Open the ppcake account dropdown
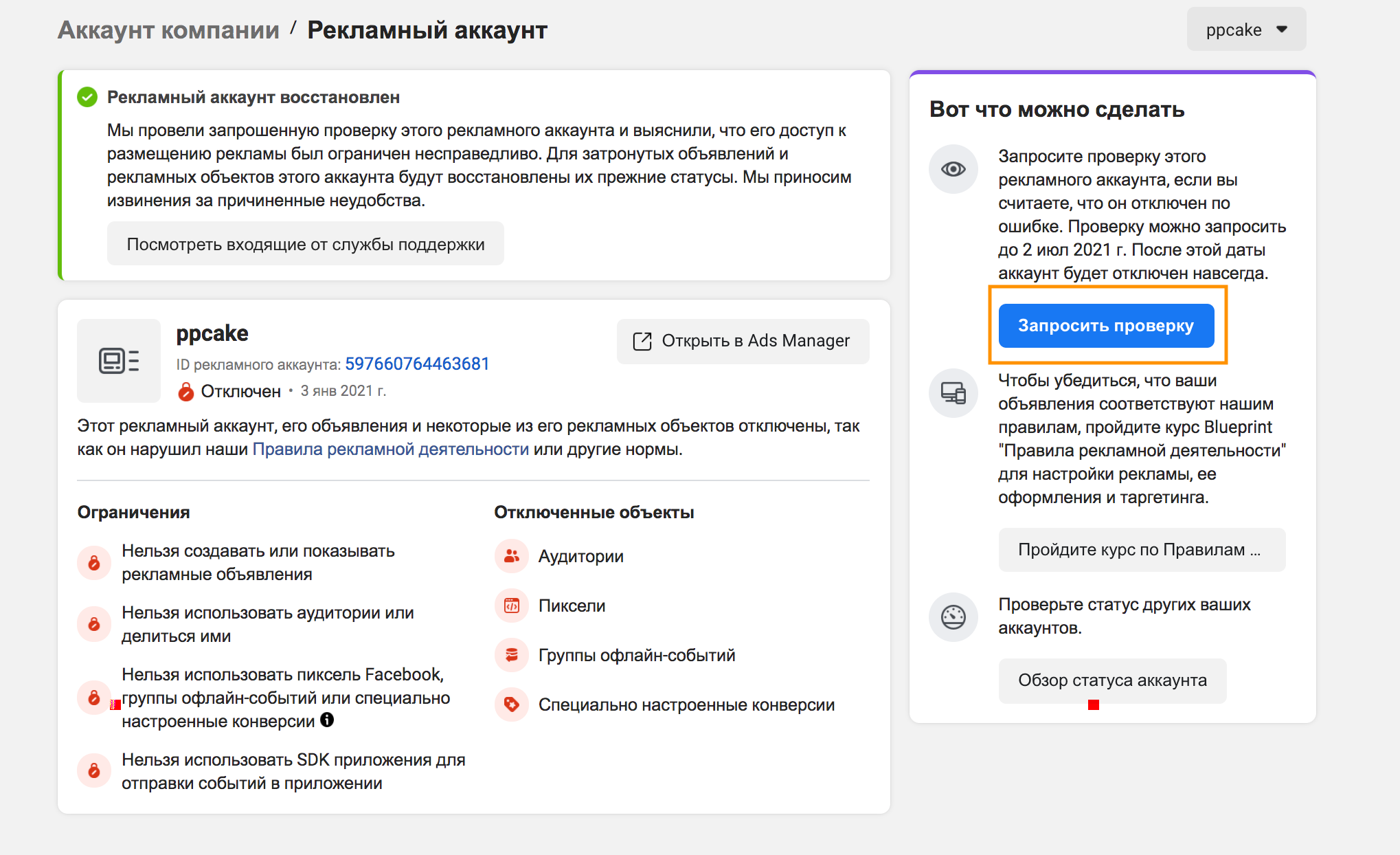Screen dimensions: 1400x855 pos(1246,30)
